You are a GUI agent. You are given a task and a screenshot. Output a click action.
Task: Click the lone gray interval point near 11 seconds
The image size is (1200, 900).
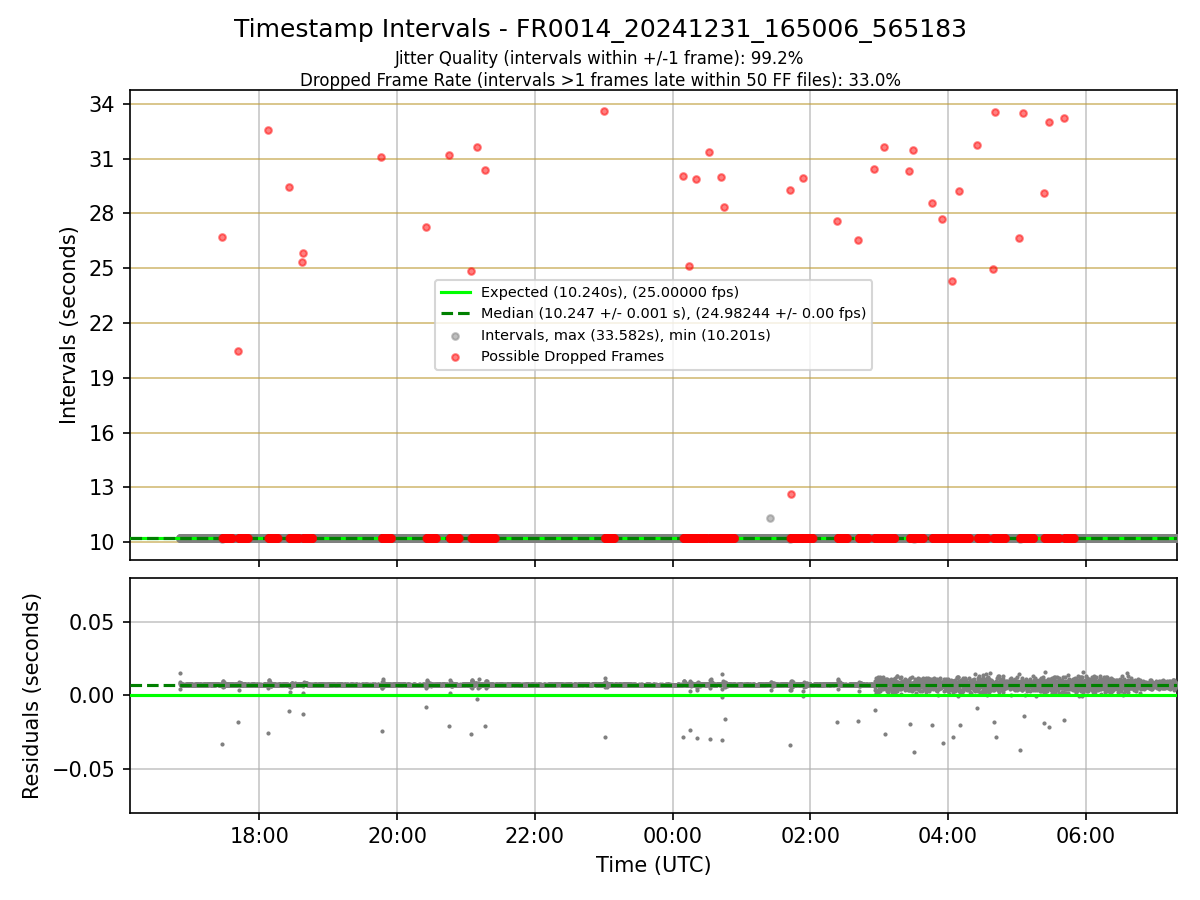(x=770, y=518)
